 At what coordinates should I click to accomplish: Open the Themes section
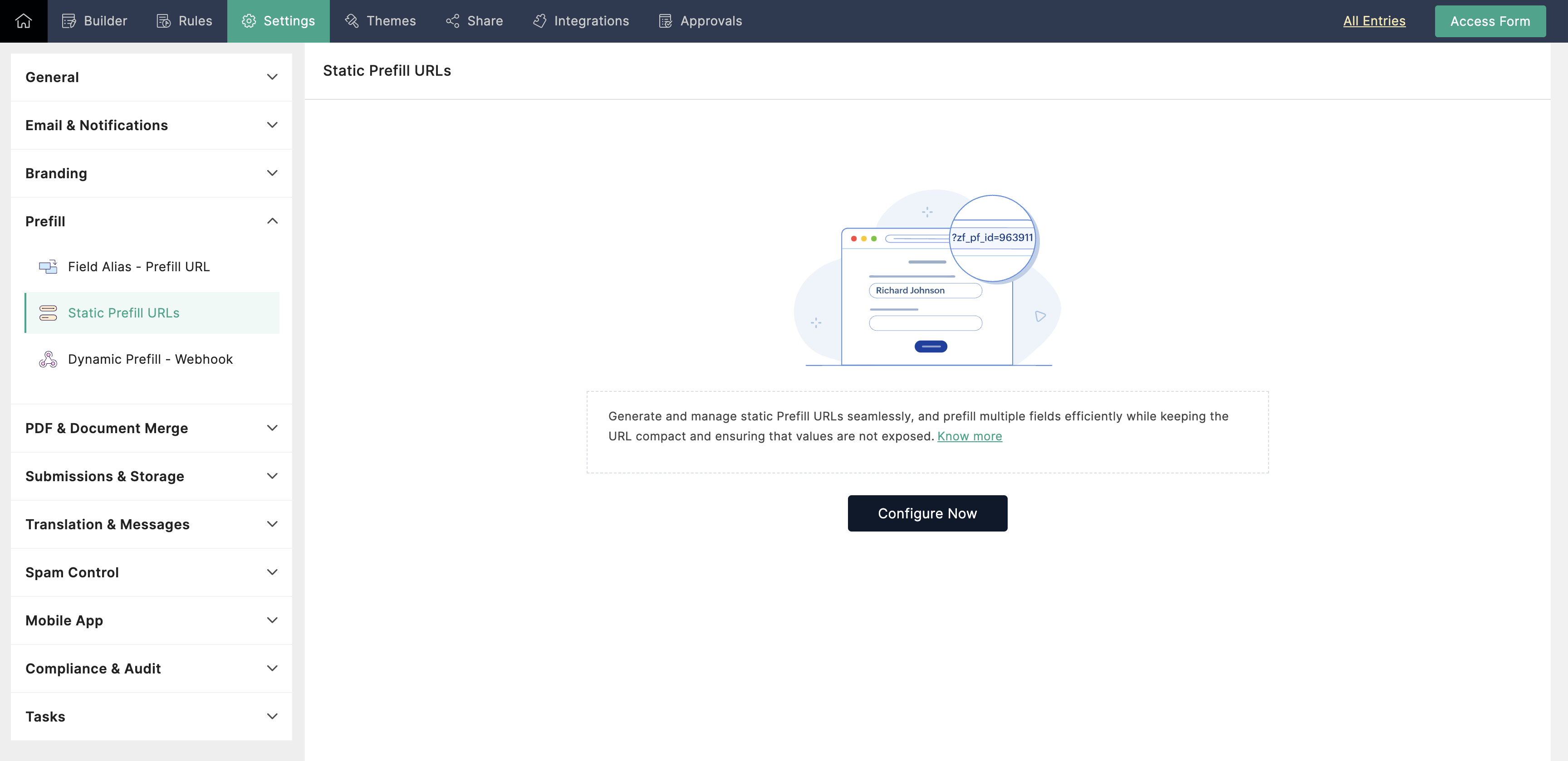[381, 21]
